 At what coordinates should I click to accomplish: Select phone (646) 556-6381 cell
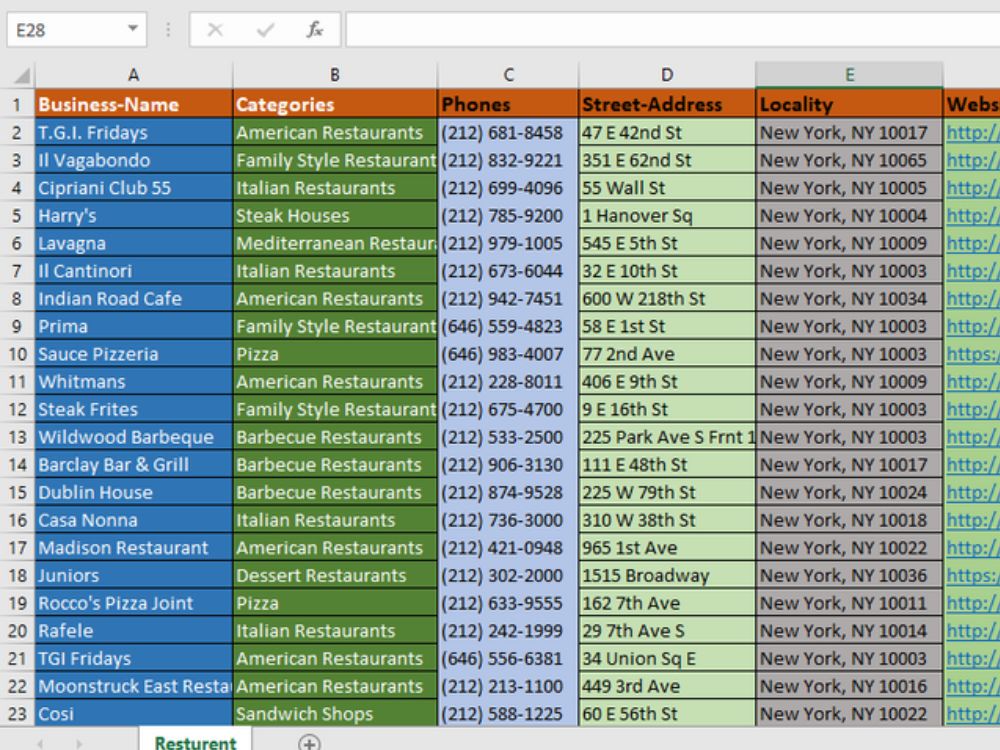pos(508,659)
